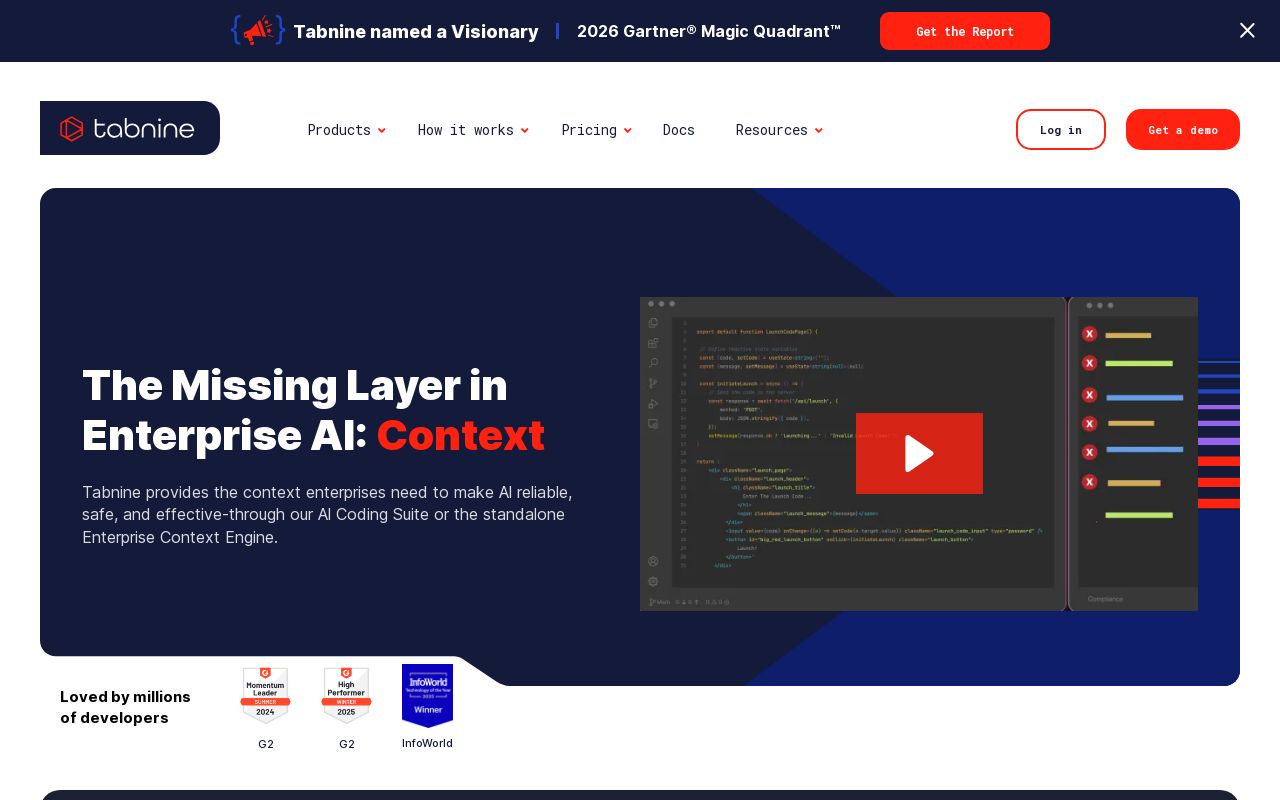Click the Tabnine logo
This screenshot has height=800, width=1280.
click(130, 128)
